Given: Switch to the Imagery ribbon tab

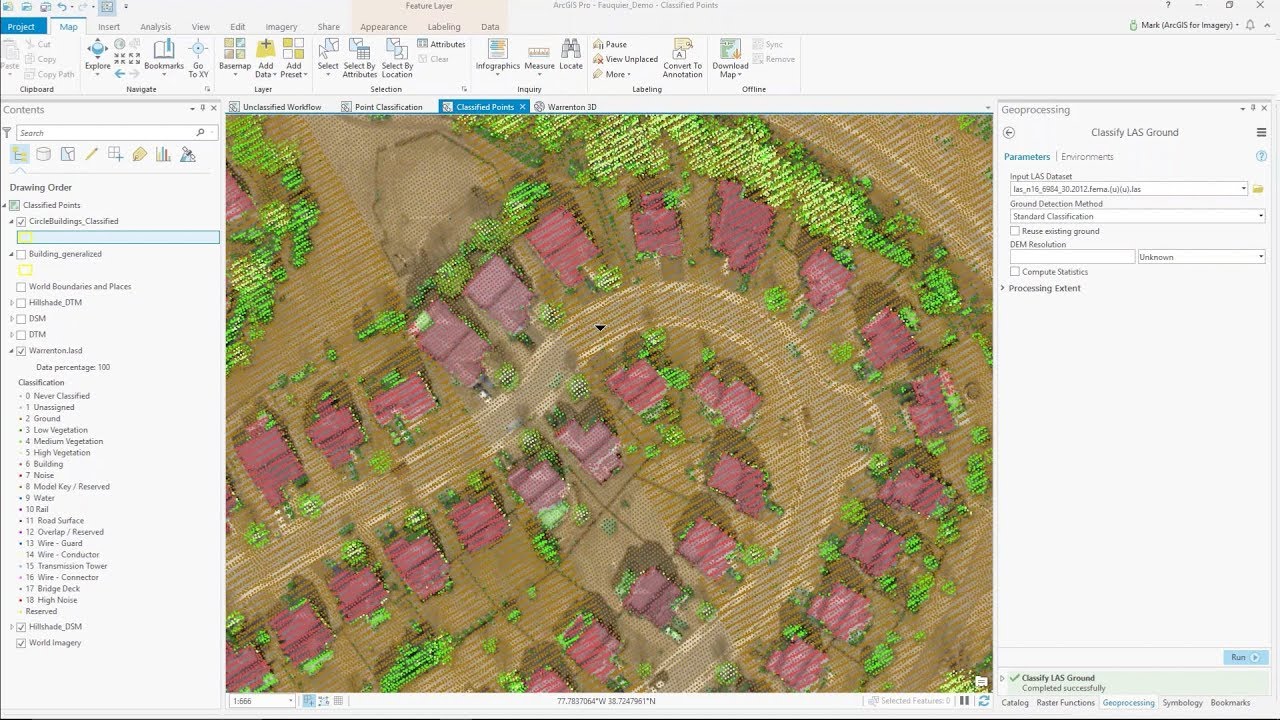Looking at the screenshot, I should (x=281, y=27).
